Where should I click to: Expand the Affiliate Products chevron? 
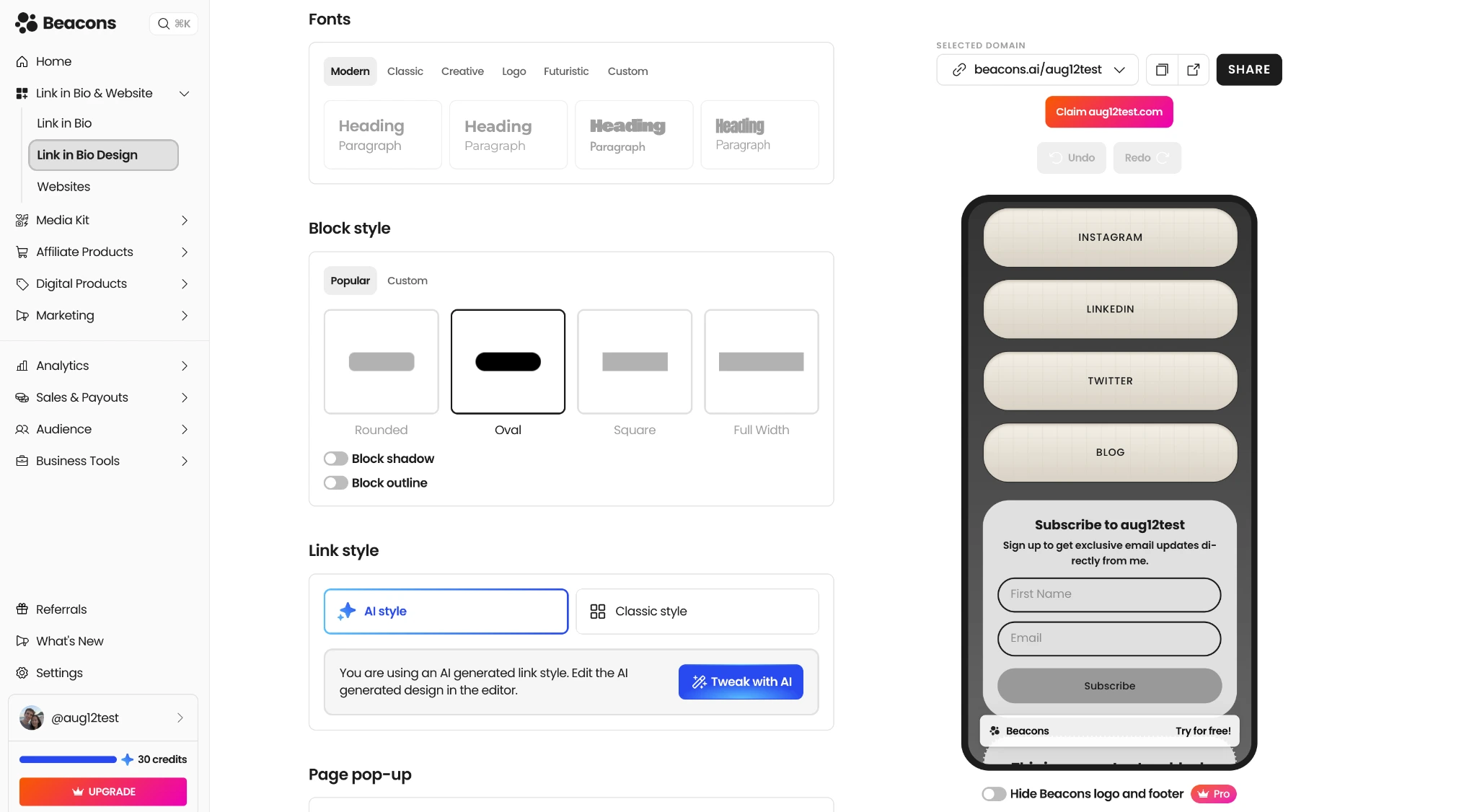(x=185, y=252)
